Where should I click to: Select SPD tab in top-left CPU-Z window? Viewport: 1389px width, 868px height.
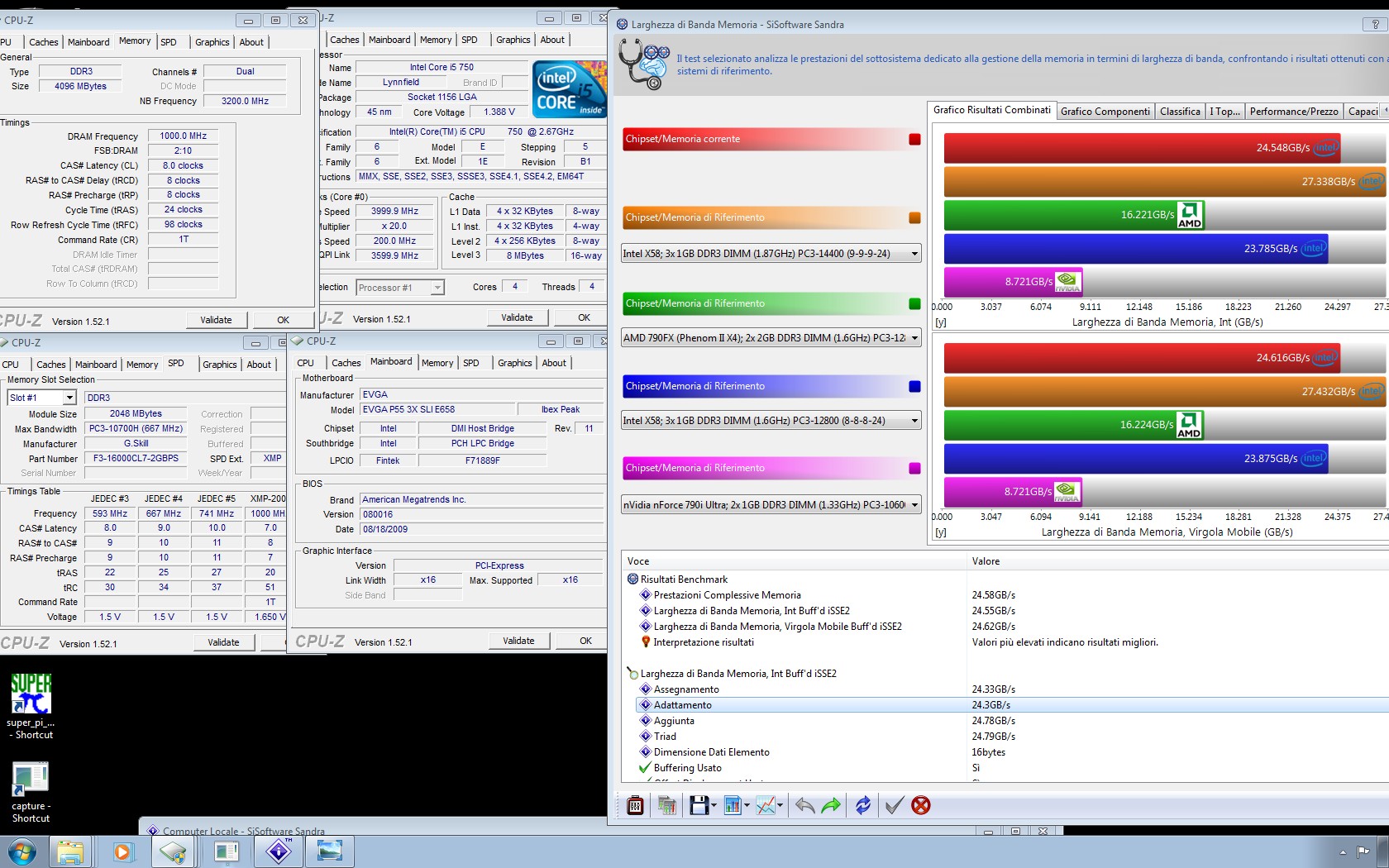[169, 42]
